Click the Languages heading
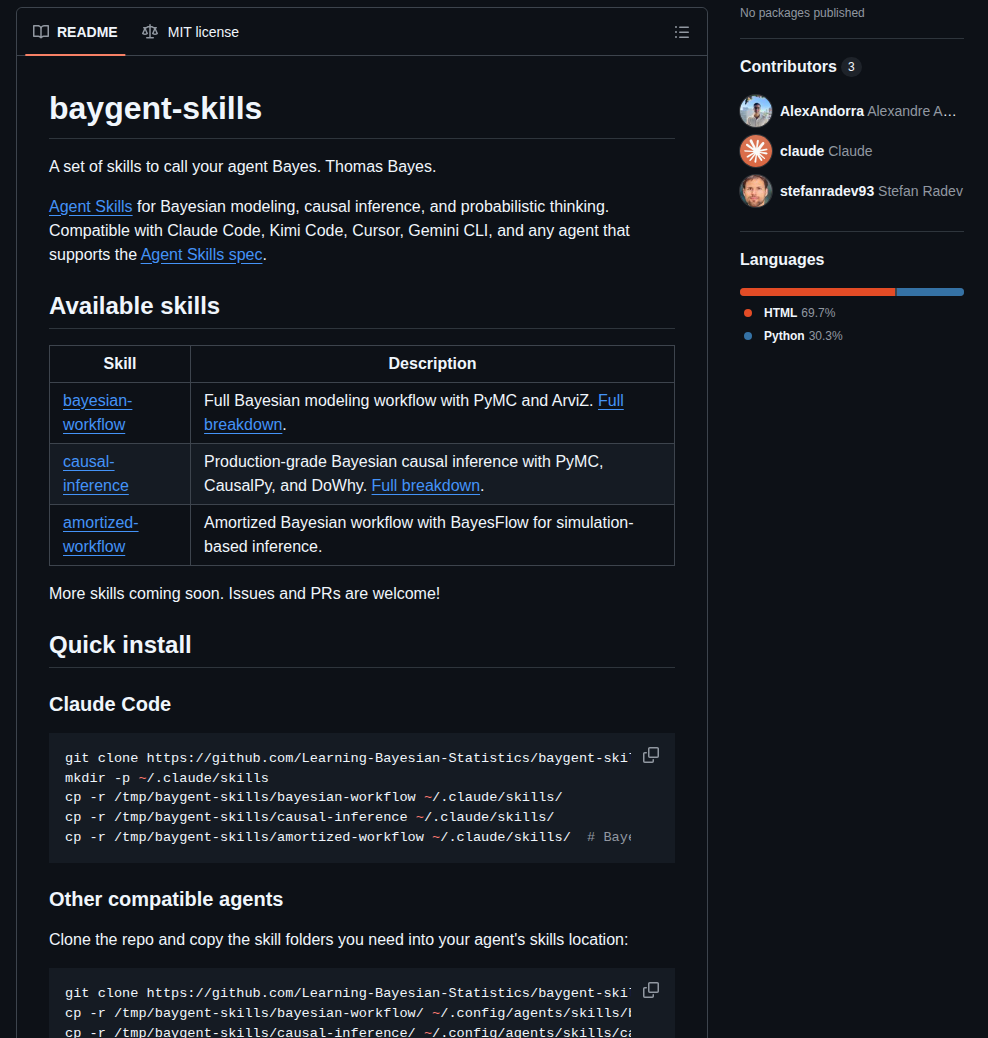The width and height of the screenshot is (988, 1038). (x=781, y=260)
